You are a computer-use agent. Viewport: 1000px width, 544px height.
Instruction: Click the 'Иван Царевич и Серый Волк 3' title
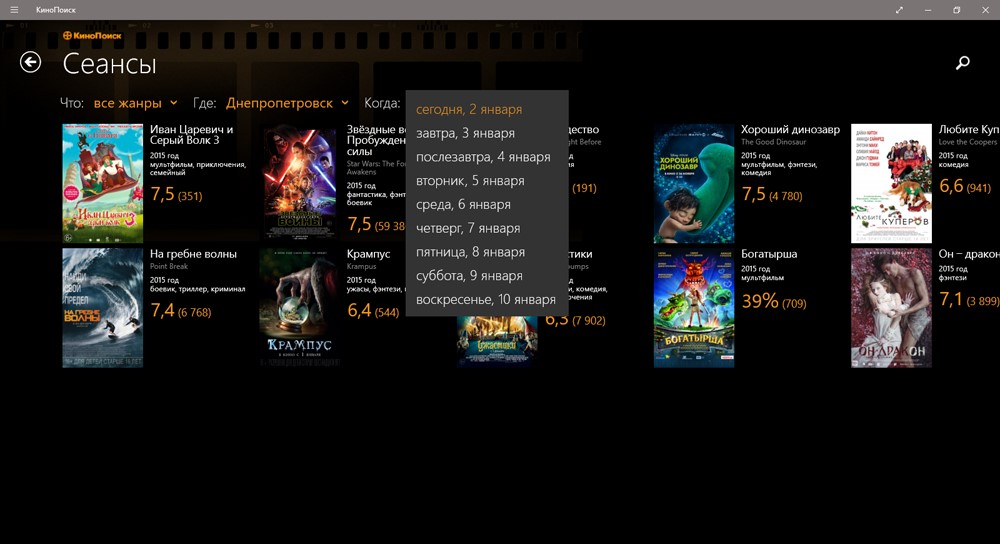point(192,135)
